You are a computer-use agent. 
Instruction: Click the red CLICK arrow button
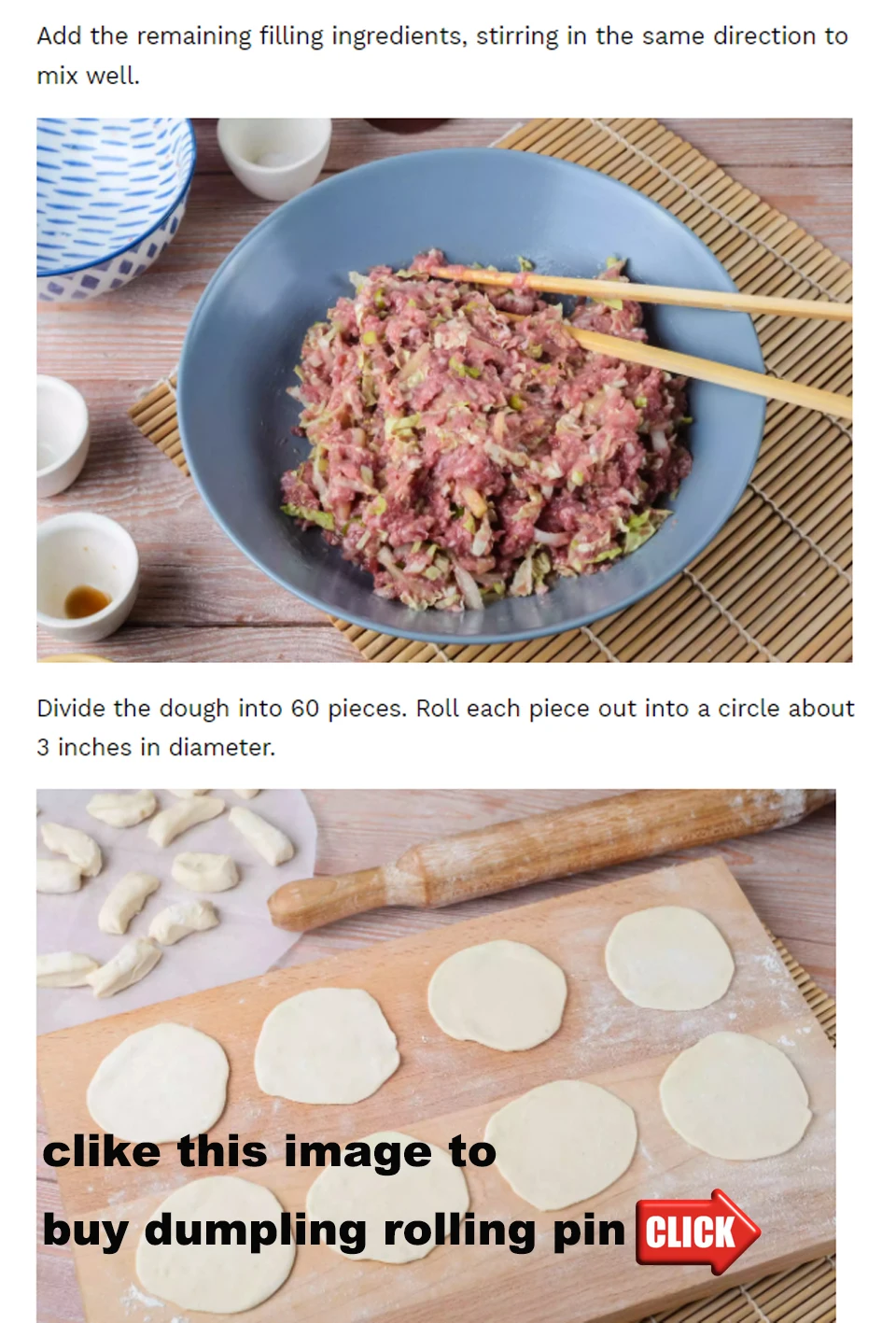697,1232
